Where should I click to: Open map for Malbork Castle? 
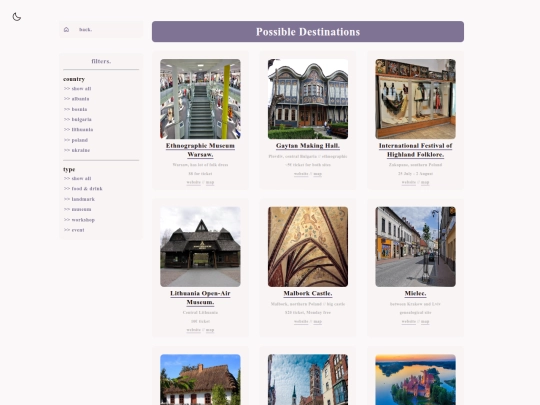point(318,321)
